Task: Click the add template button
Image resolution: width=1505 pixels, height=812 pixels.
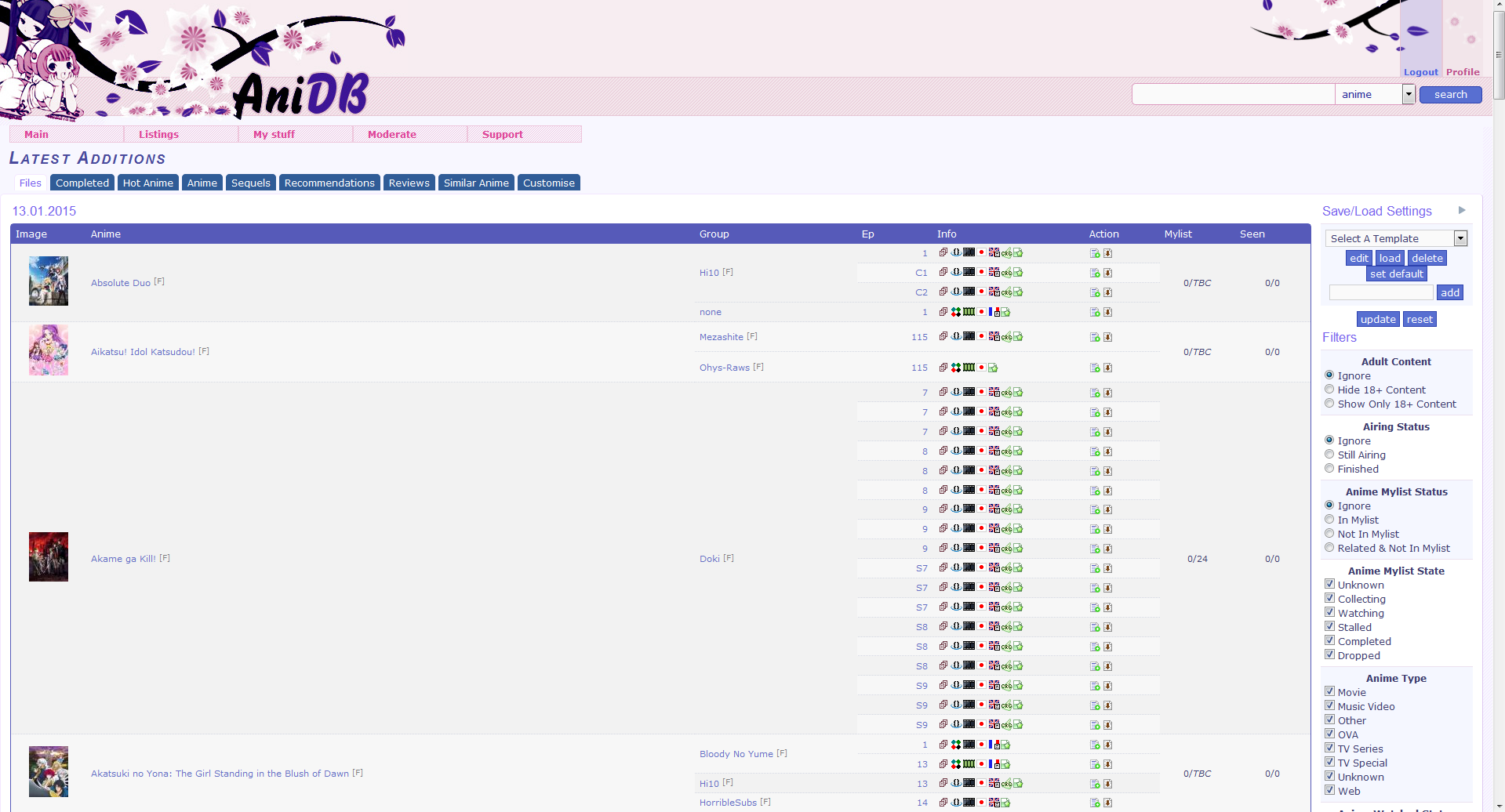Action: pyautogui.click(x=1450, y=292)
